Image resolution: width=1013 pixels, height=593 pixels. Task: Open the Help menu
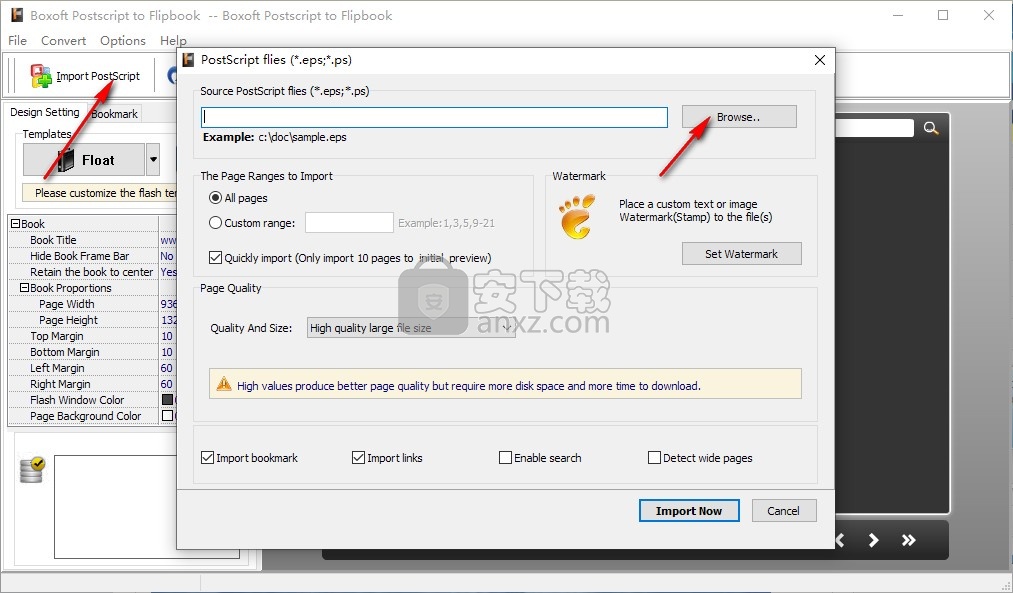[173, 41]
